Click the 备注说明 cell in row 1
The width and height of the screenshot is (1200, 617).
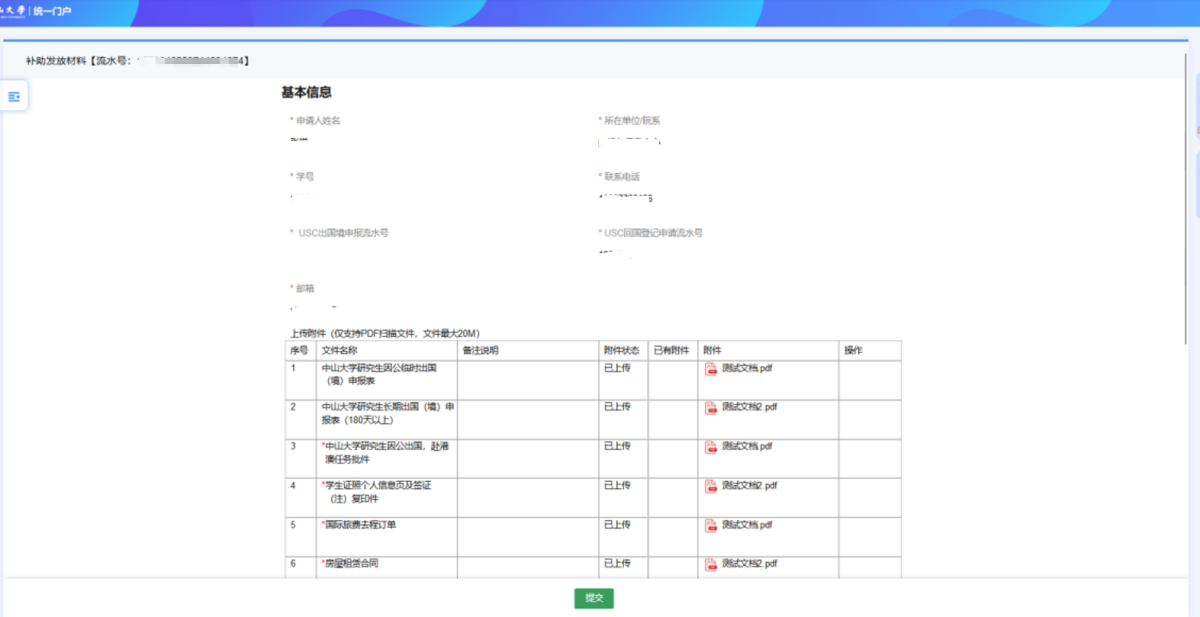(527, 379)
